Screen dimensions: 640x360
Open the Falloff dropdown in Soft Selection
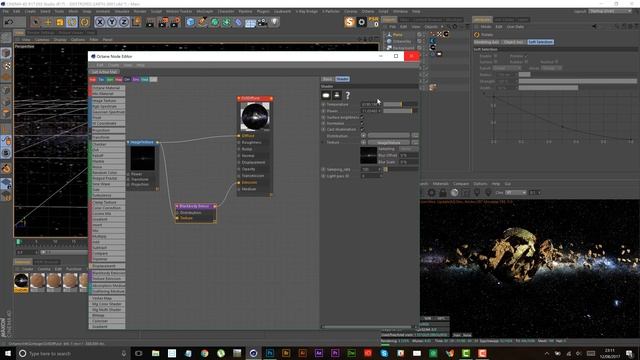[507, 68]
